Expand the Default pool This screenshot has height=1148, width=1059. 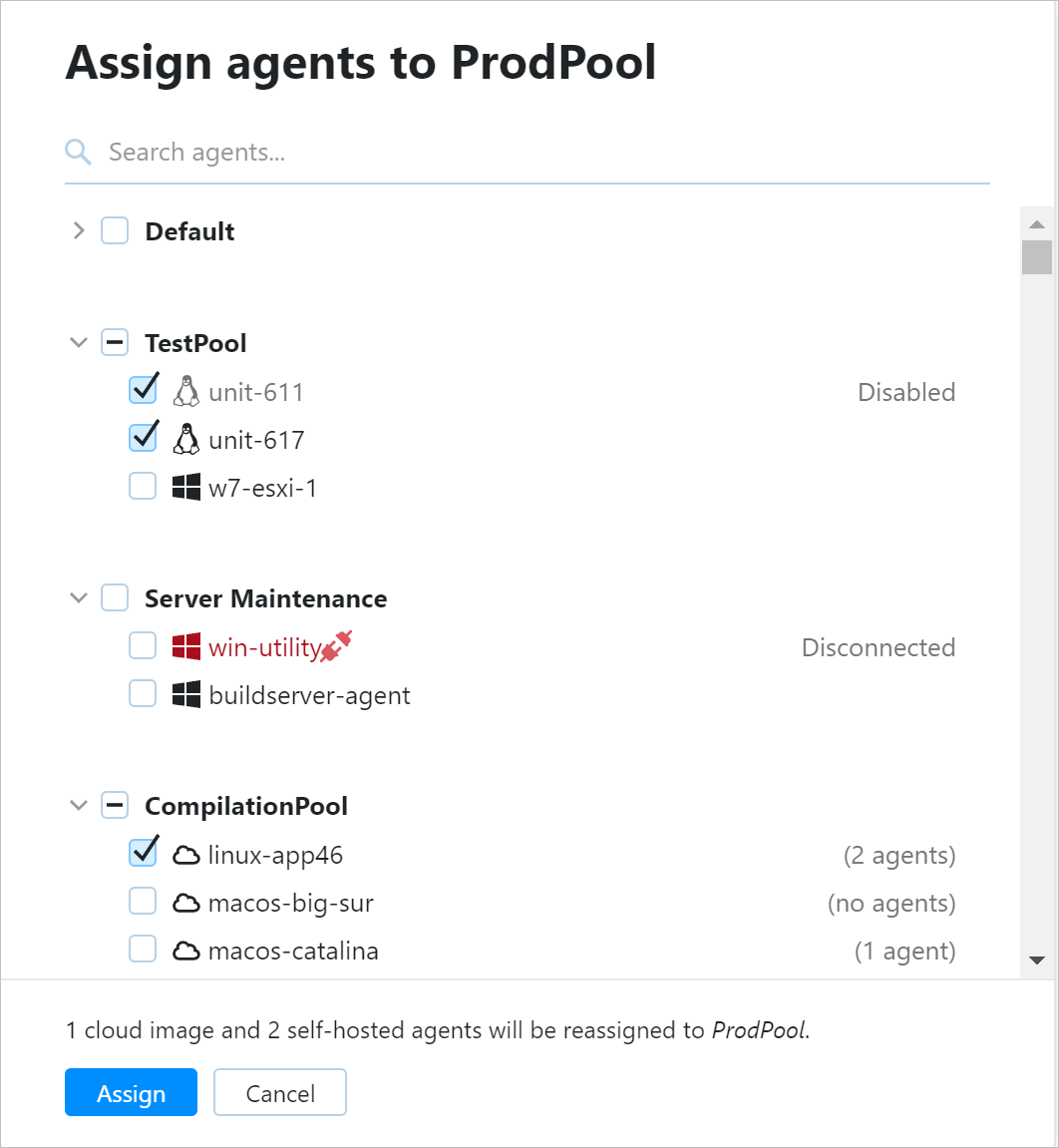click(79, 230)
